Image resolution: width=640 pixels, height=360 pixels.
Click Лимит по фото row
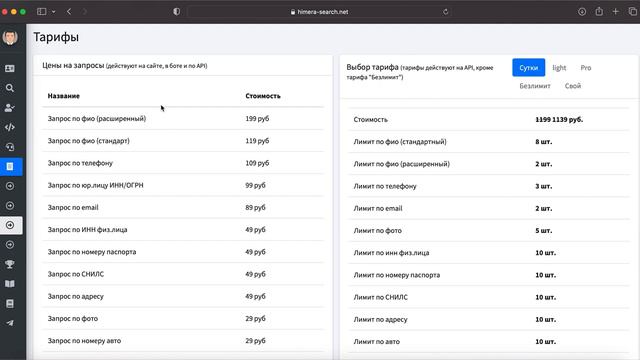(489, 231)
